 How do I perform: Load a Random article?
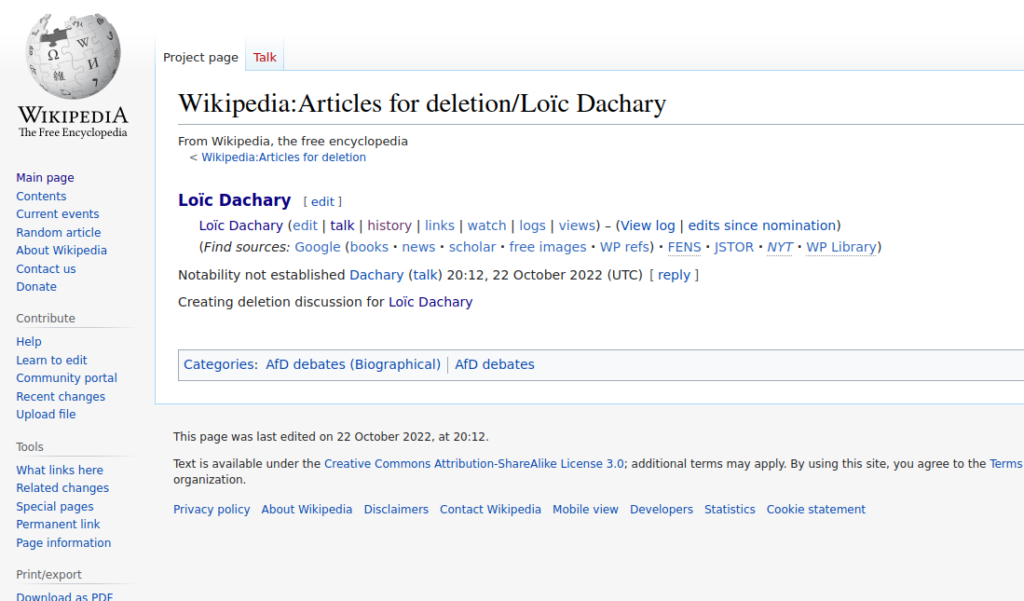59,232
